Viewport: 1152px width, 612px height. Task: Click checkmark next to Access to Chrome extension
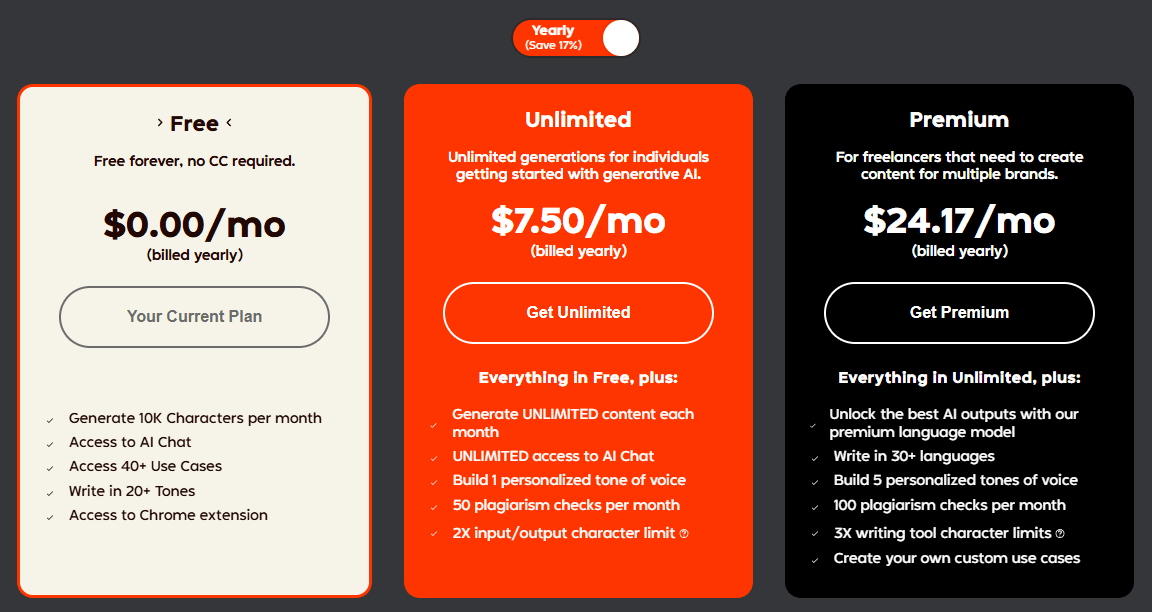(x=50, y=516)
